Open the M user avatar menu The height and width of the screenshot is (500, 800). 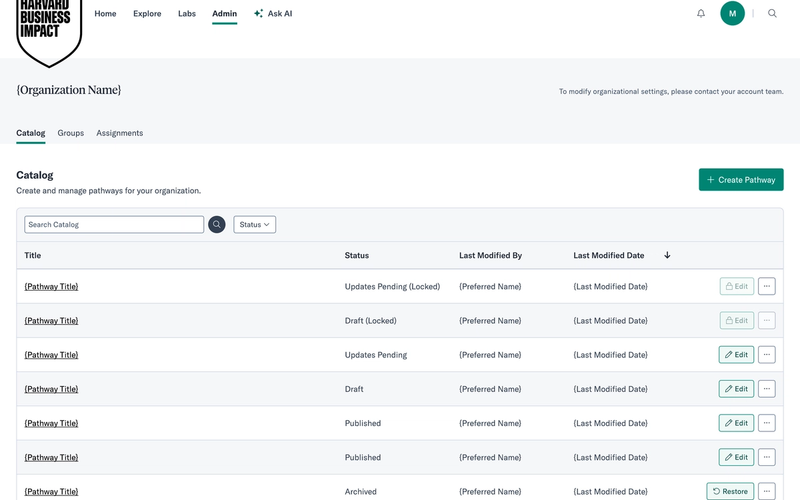[x=732, y=13]
